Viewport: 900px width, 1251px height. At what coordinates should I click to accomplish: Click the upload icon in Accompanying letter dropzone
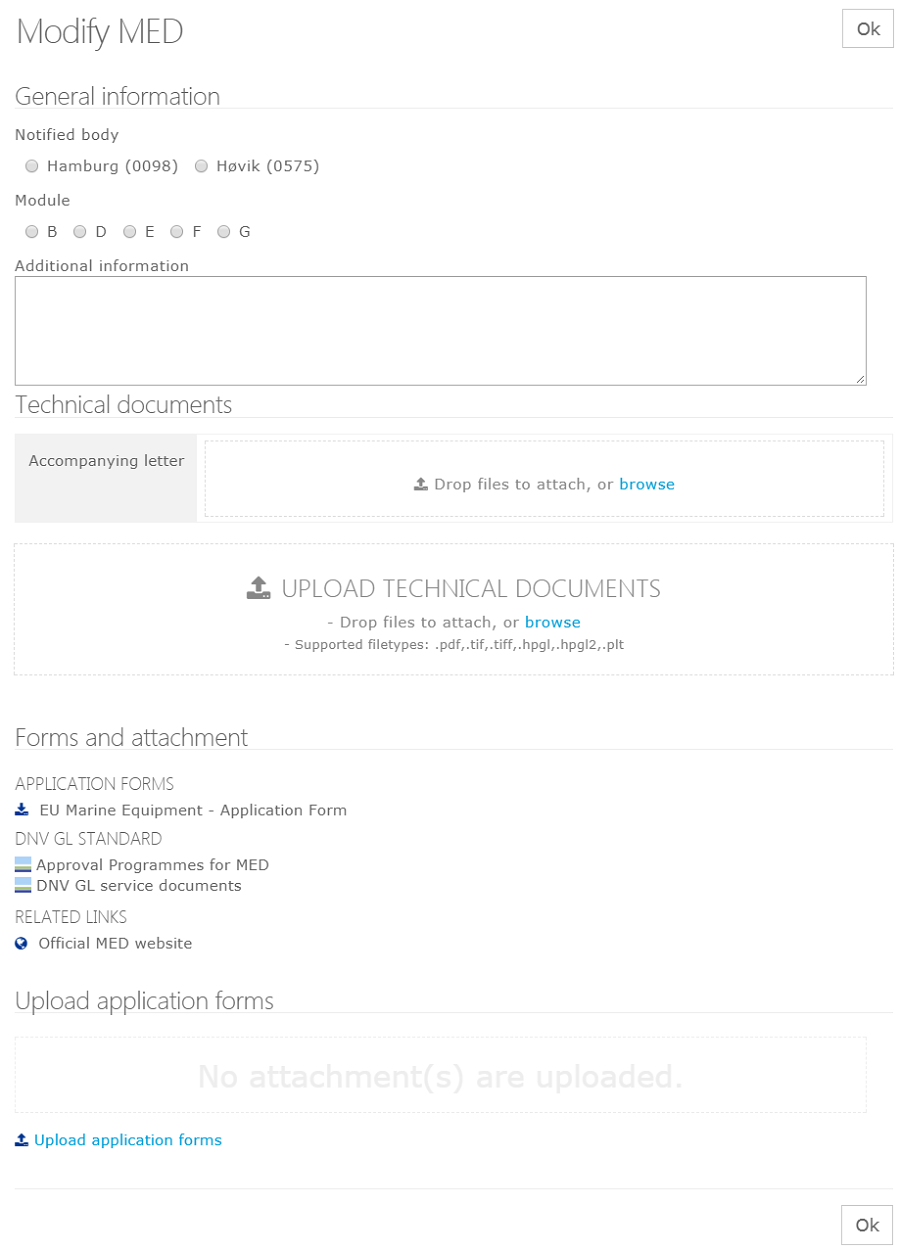421,485
